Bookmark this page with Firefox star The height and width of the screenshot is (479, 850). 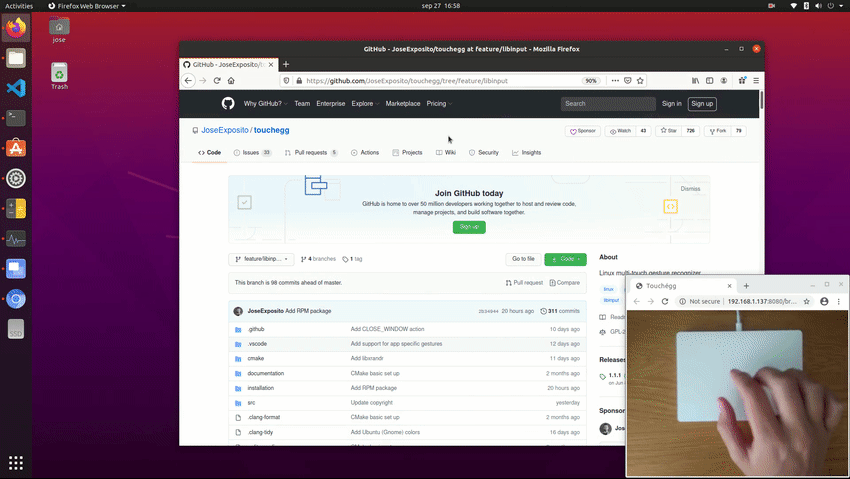click(640, 81)
